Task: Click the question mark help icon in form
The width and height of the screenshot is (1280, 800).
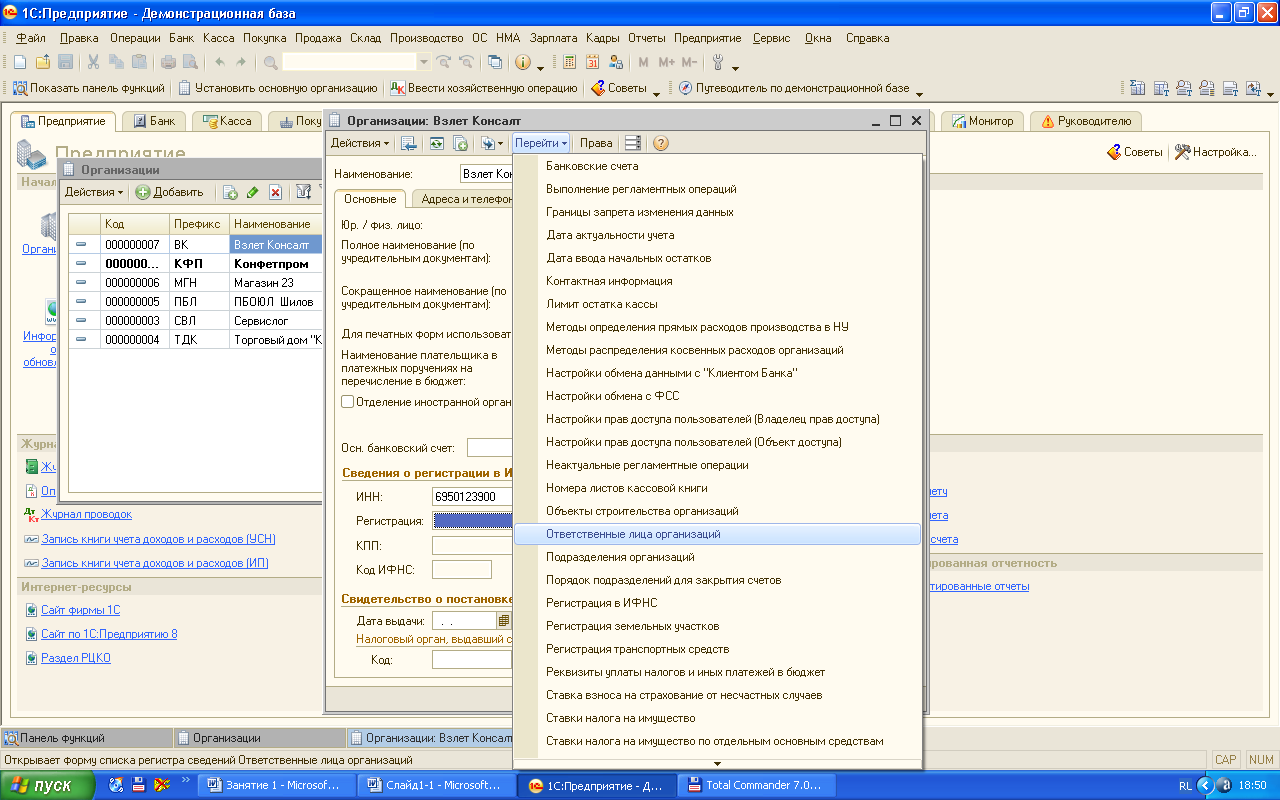Action: tap(661, 143)
